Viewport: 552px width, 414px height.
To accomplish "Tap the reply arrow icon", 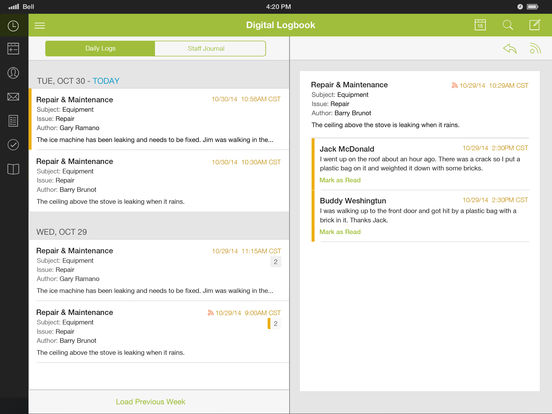I will click(510, 49).
